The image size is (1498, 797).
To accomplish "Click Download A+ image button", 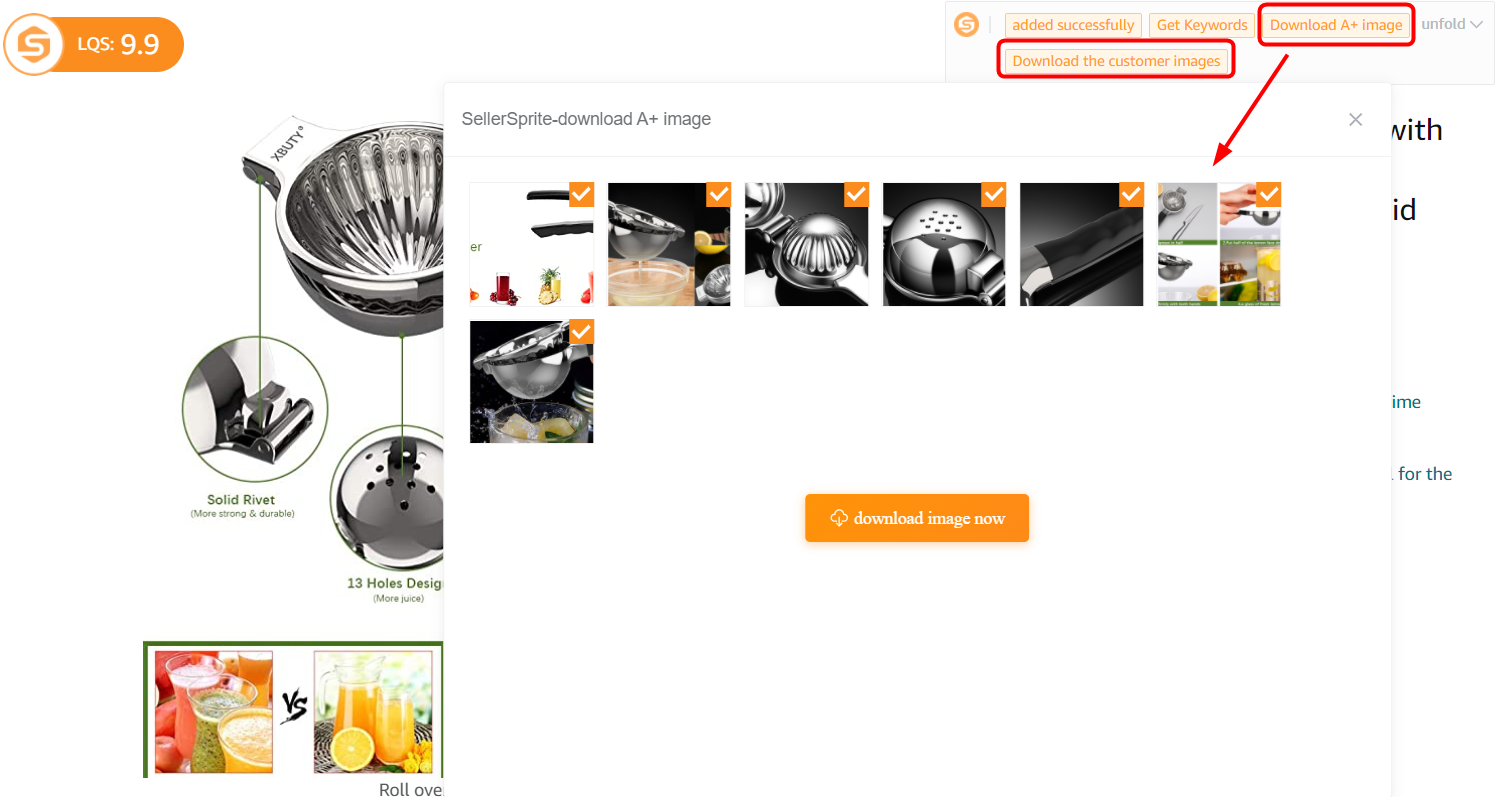I will coord(1336,25).
